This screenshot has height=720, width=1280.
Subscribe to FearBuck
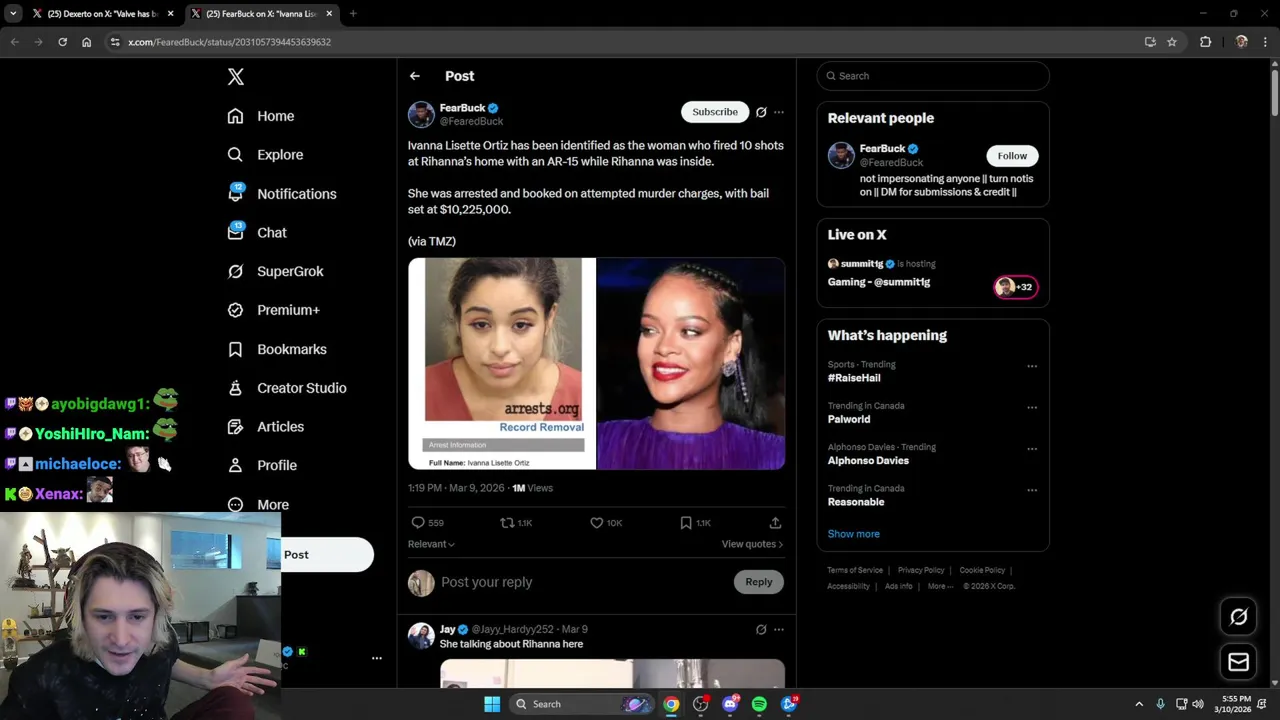tap(715, 112)
